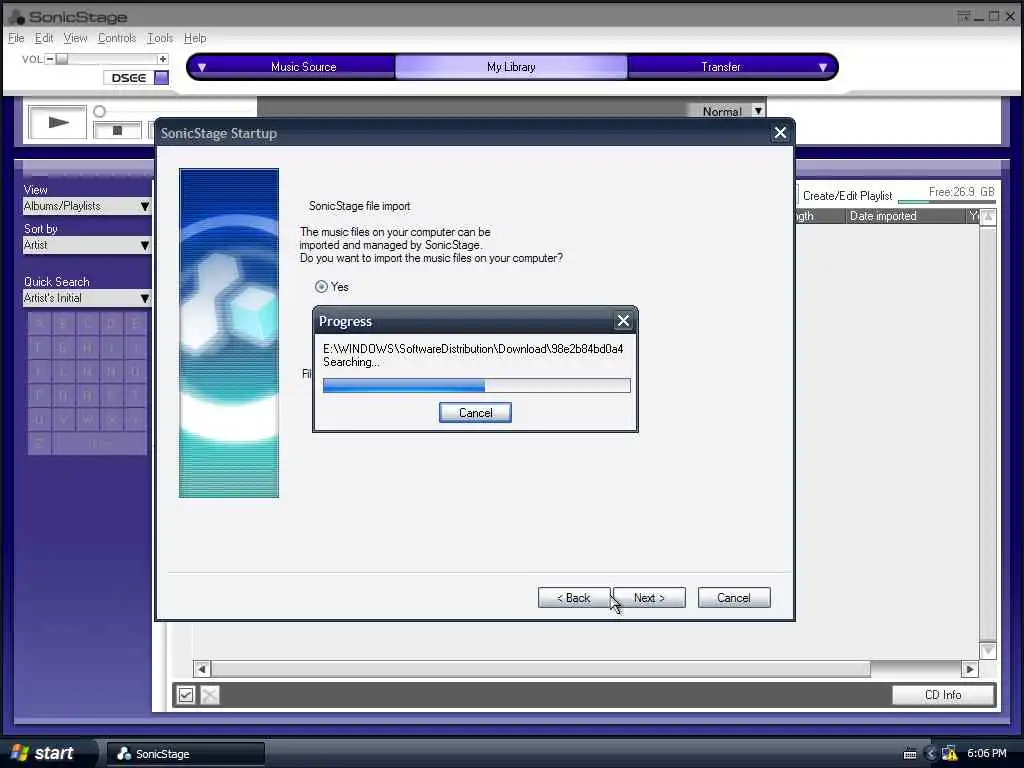Click the security shield tray icon
Screen dimensions: 1024x768
(x=950, y=754)
